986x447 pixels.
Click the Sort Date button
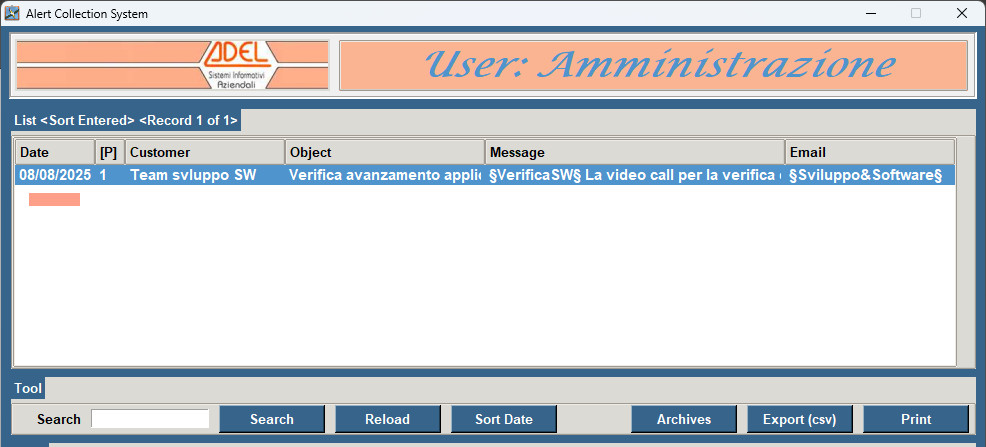[x=503, y=419]
